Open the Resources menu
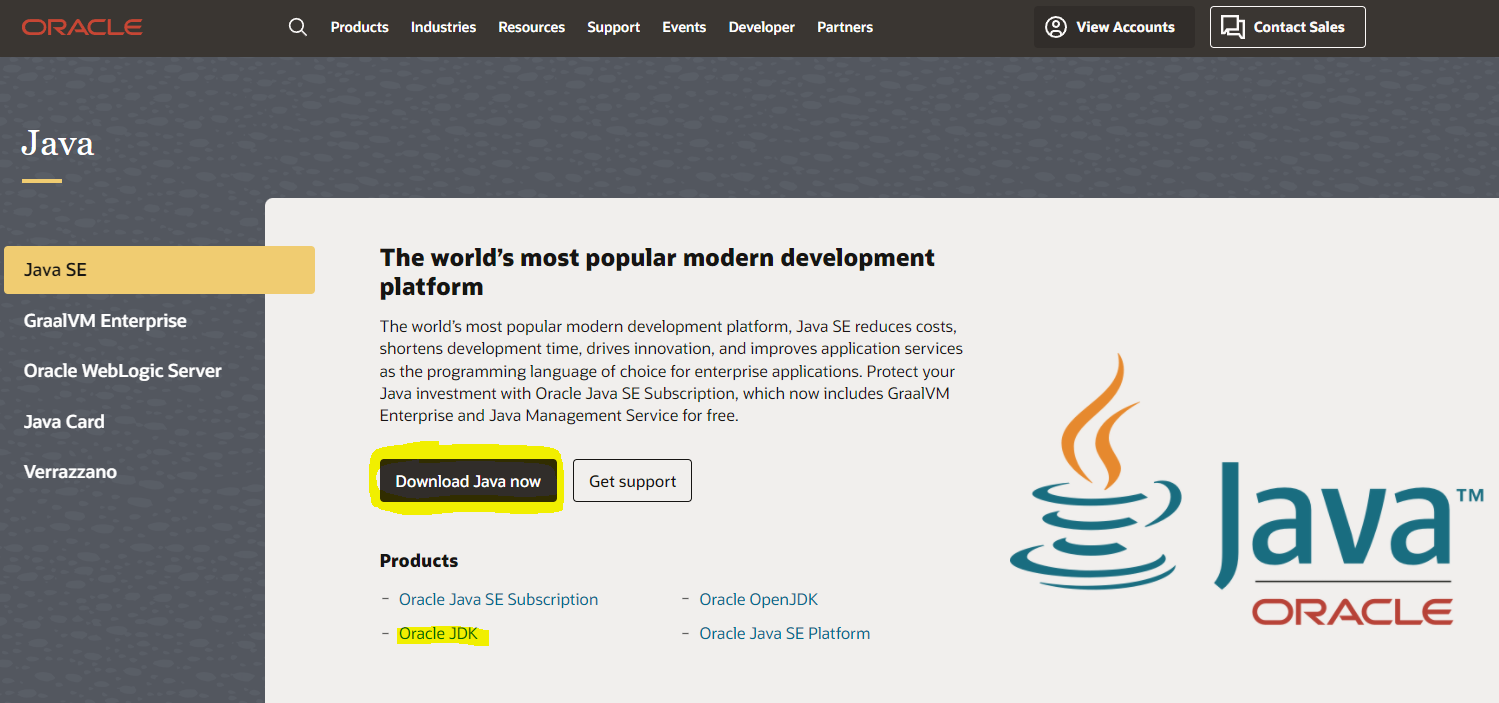The image size is (1499, 703). click(531, 27)
